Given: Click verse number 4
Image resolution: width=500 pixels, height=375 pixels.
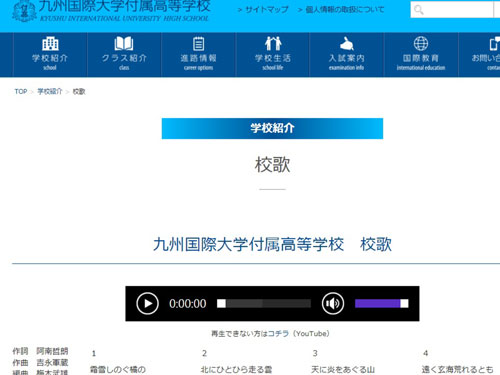Looking at the screenshot, I should click(426, 353).
